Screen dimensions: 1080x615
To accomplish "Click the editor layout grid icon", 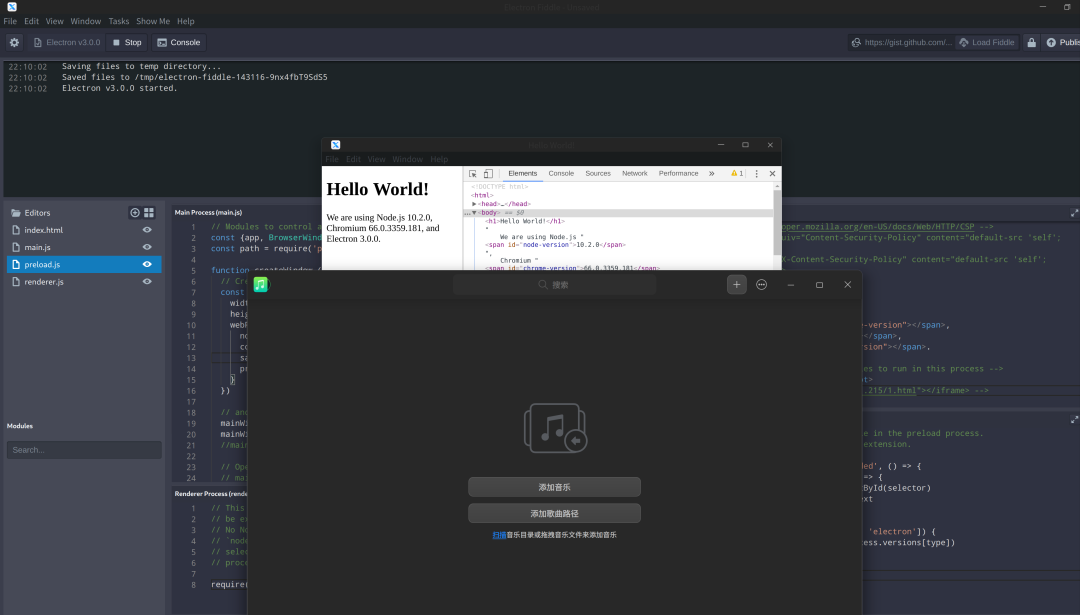I will [x=148, y=212].
